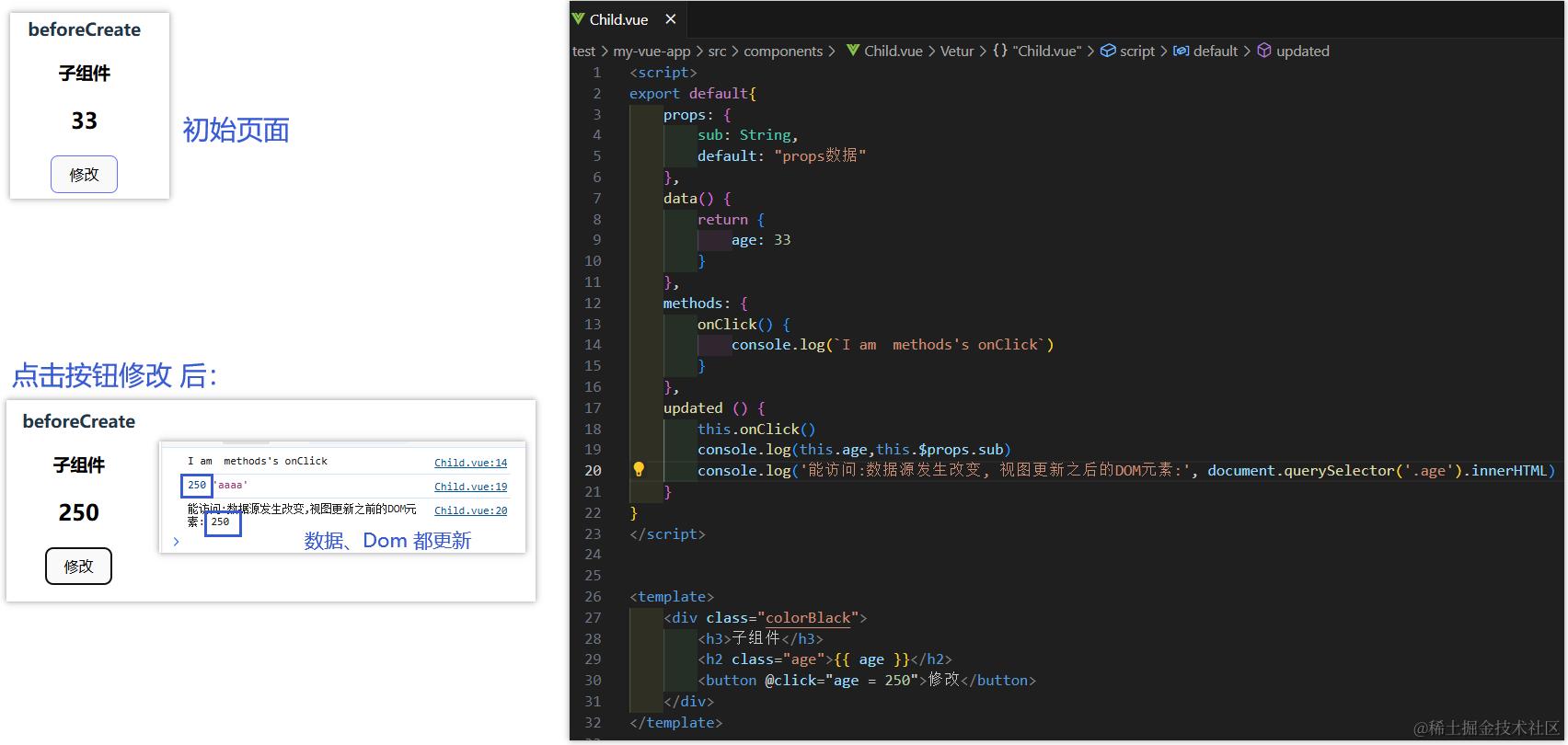Click the console prompt chevron
The image size is (1568, 745).
pos(176,542)
